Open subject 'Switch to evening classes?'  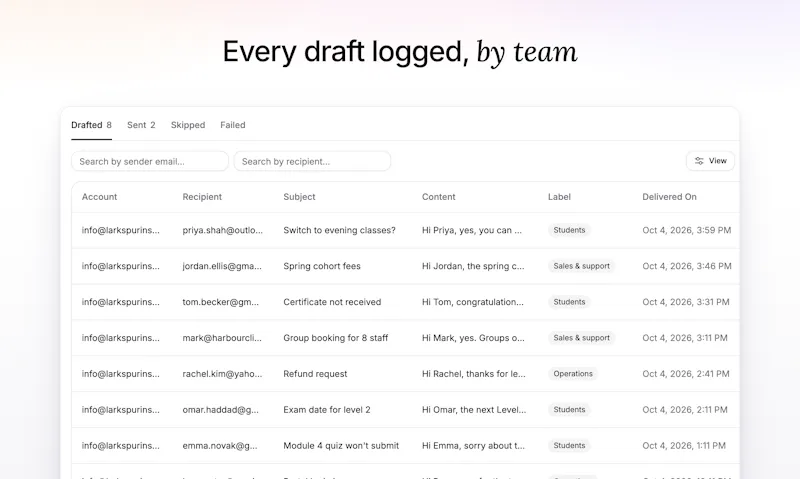coord(339,230)
